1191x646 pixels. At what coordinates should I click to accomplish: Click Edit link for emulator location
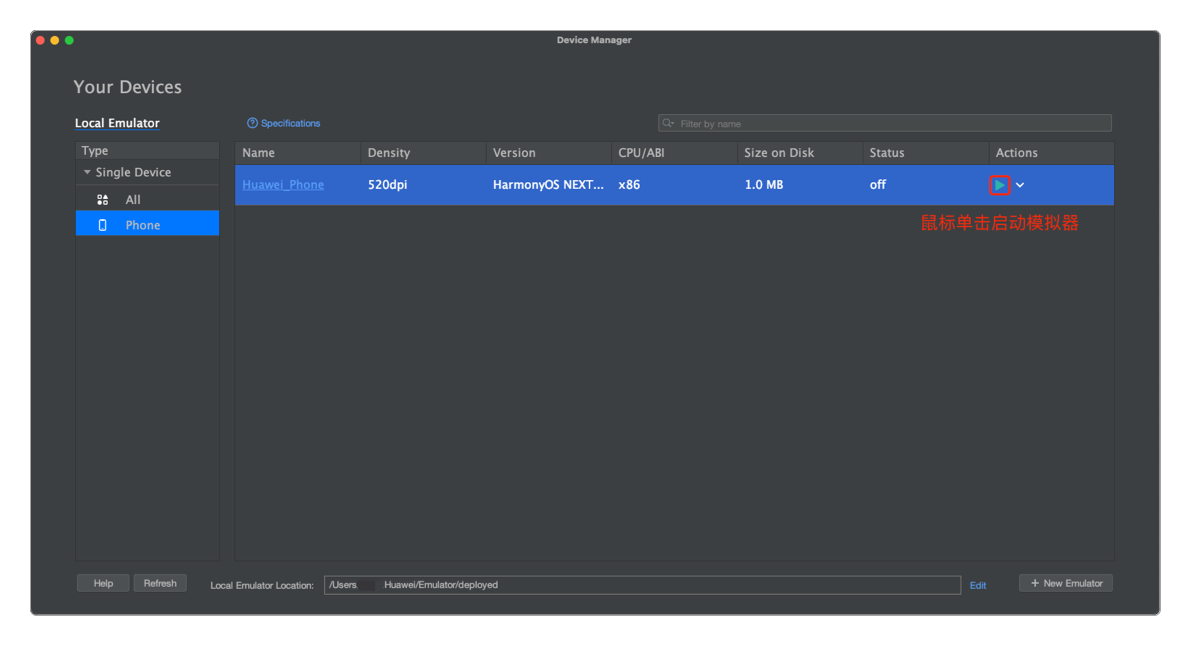(x=978, y=585)
